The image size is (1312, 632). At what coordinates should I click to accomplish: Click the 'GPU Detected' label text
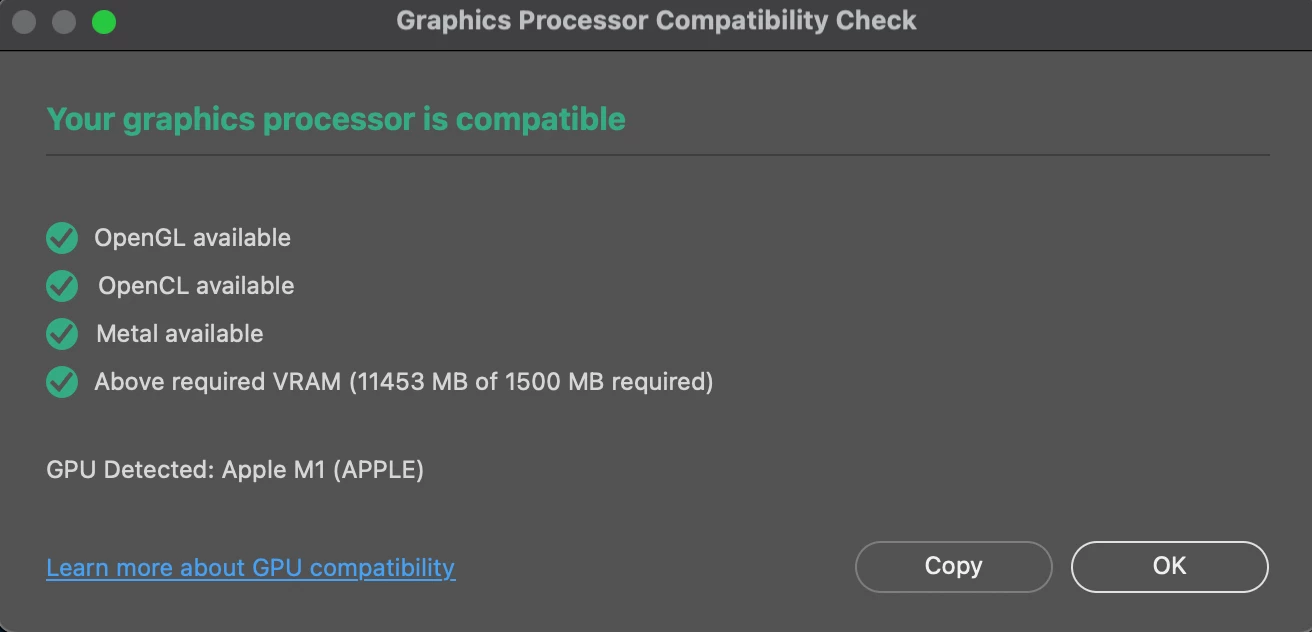(x=128, y=470)
